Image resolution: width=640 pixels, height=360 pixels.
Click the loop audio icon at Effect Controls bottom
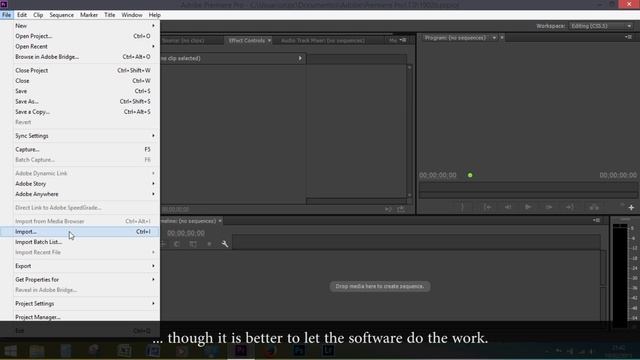[388, 209]
